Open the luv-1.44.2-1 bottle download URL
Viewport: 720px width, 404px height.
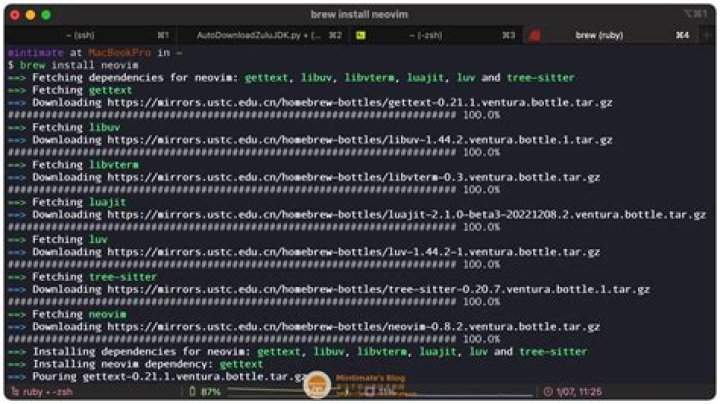pyautogui.click(x=354, y=252)
